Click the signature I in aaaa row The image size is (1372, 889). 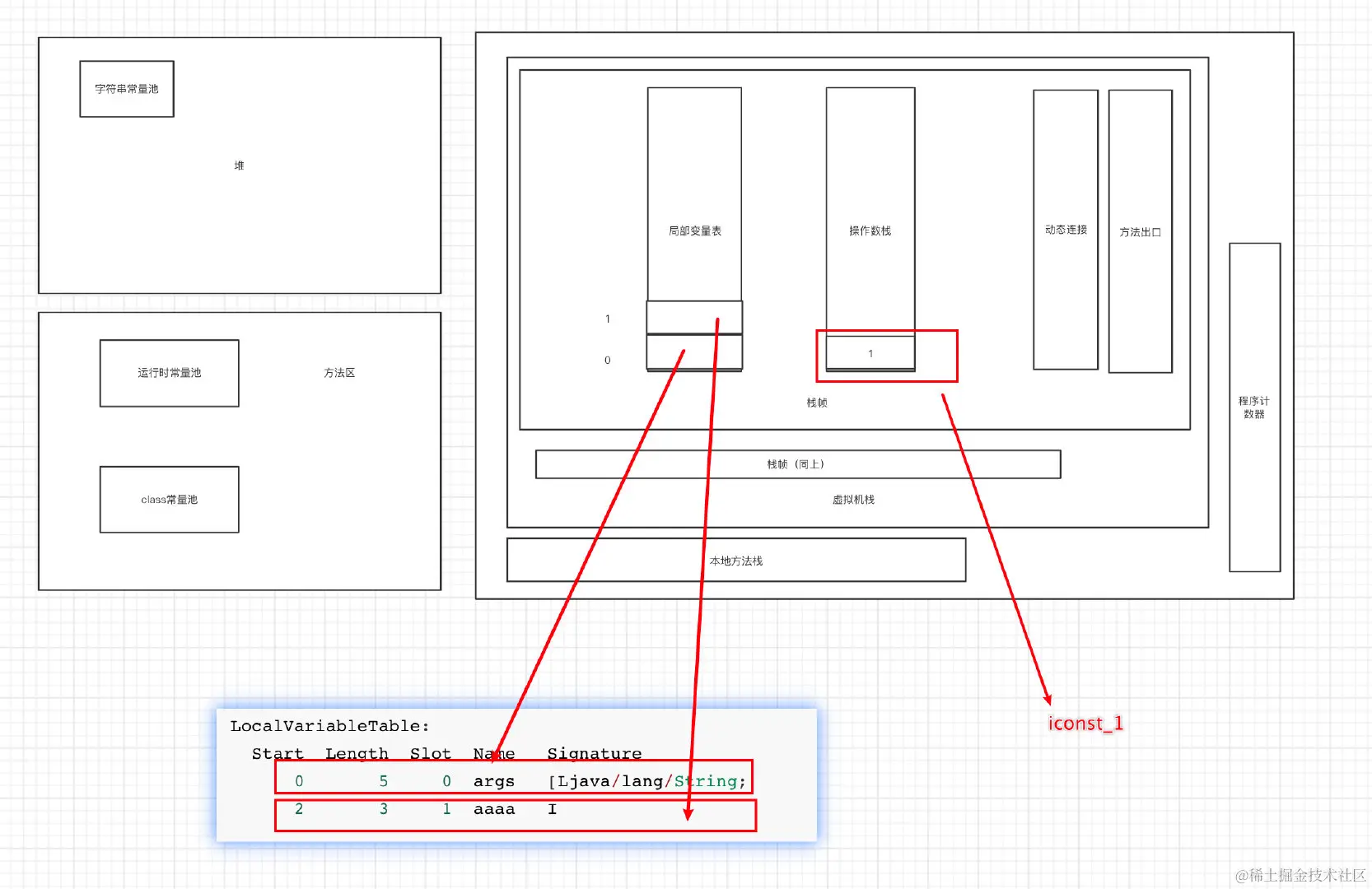pos(553,809)
